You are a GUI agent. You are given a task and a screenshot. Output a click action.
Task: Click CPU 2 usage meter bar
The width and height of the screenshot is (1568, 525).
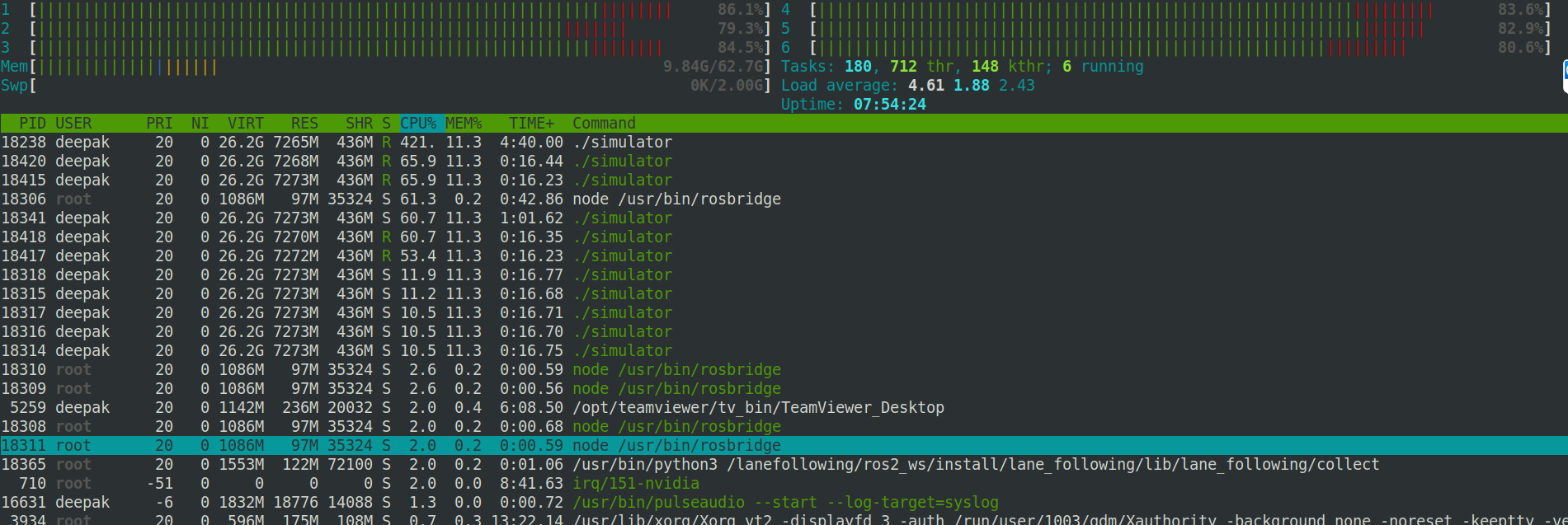coord(400,29)
